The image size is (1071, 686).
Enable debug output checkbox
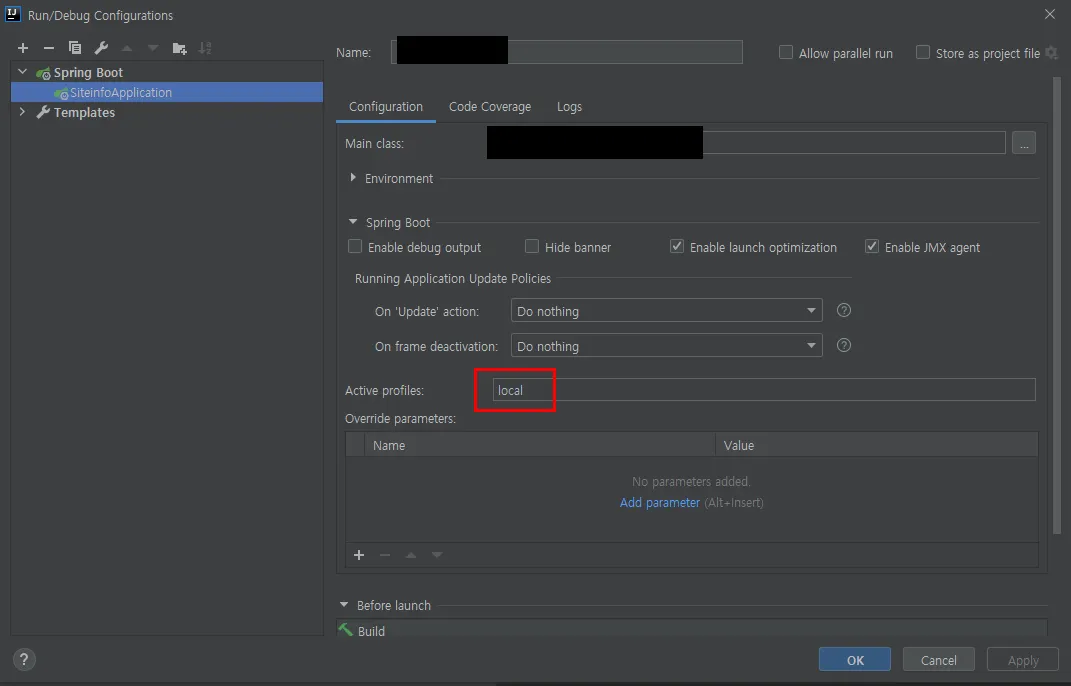tap(355, 246)
